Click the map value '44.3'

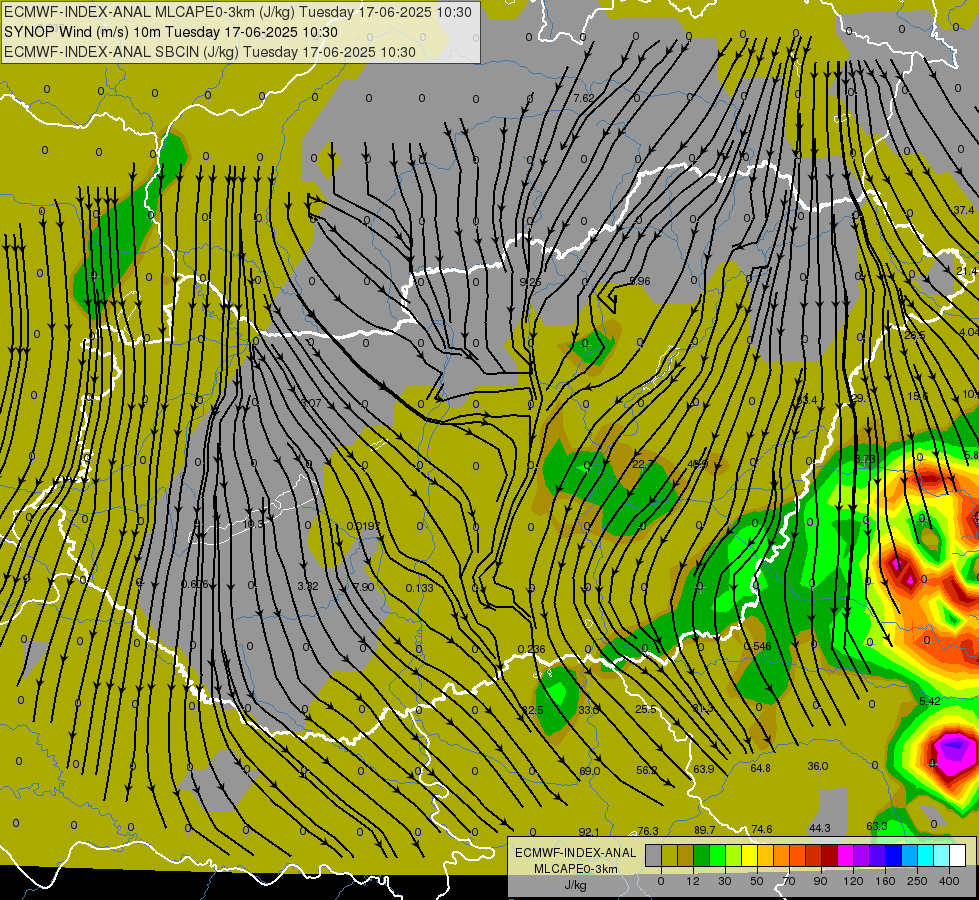pos(819,828)
